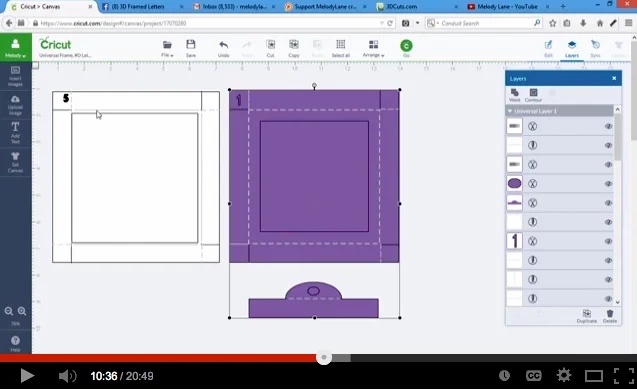This screenshot has width=637, height=390.
Task: Save the project with Save icon
Action: point(191,48)
